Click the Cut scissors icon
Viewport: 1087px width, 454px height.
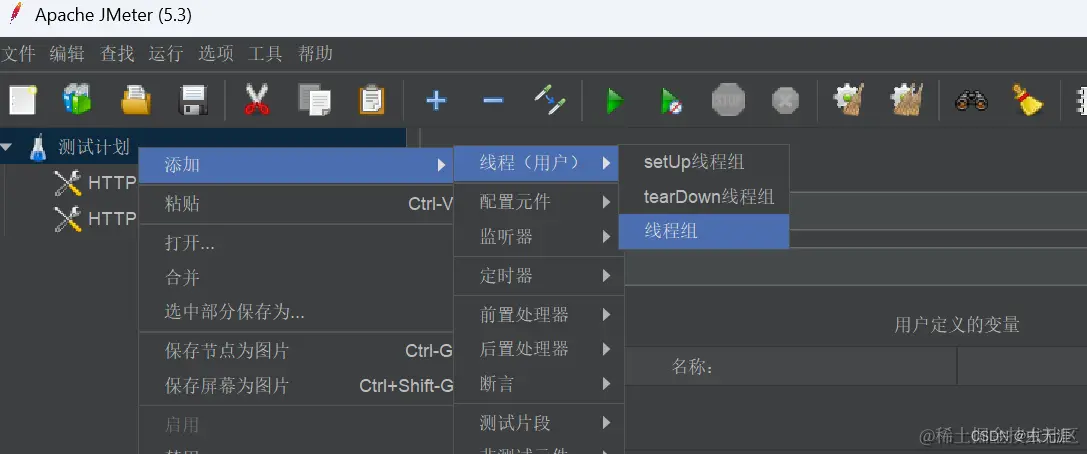click(x=256, y=101)
